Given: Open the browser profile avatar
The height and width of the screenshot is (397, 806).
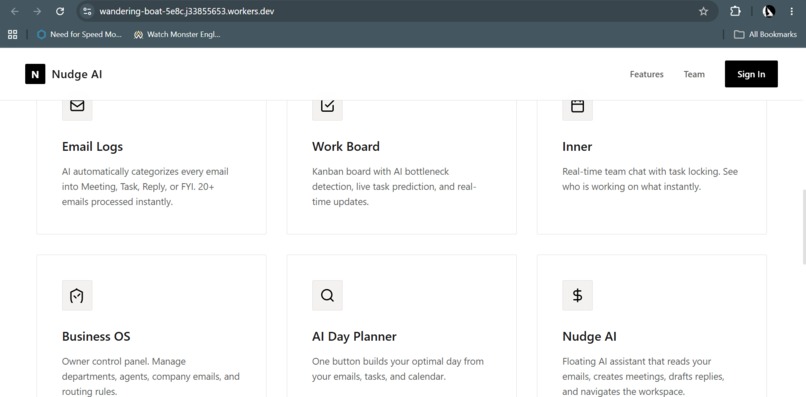Looking at the screenshot, I should [x=768, y=11].
